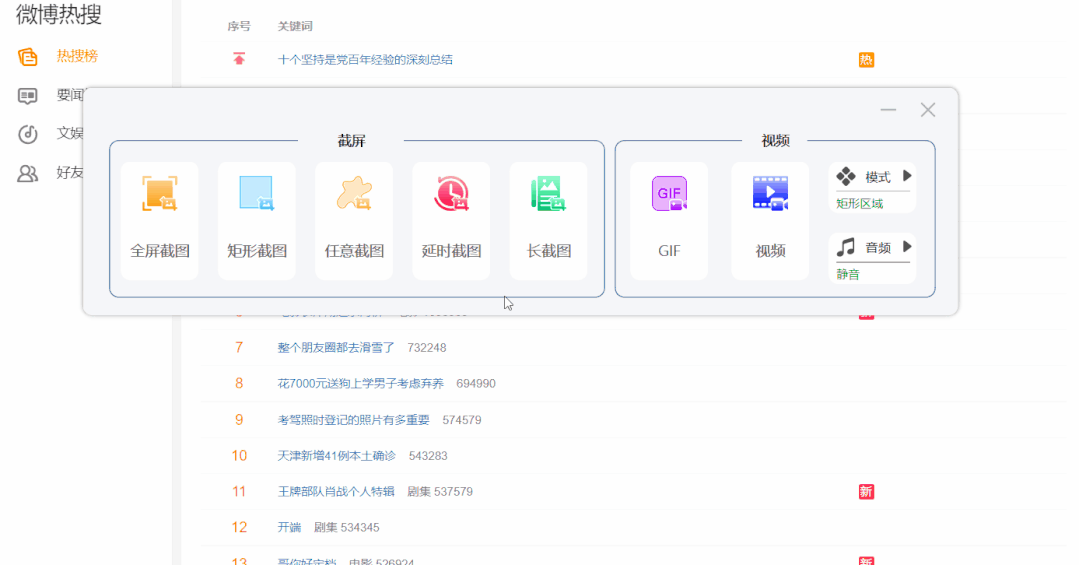Minimize the screenshot tool panel
The height and width of the screenshot is (565, 1079).
888,110
